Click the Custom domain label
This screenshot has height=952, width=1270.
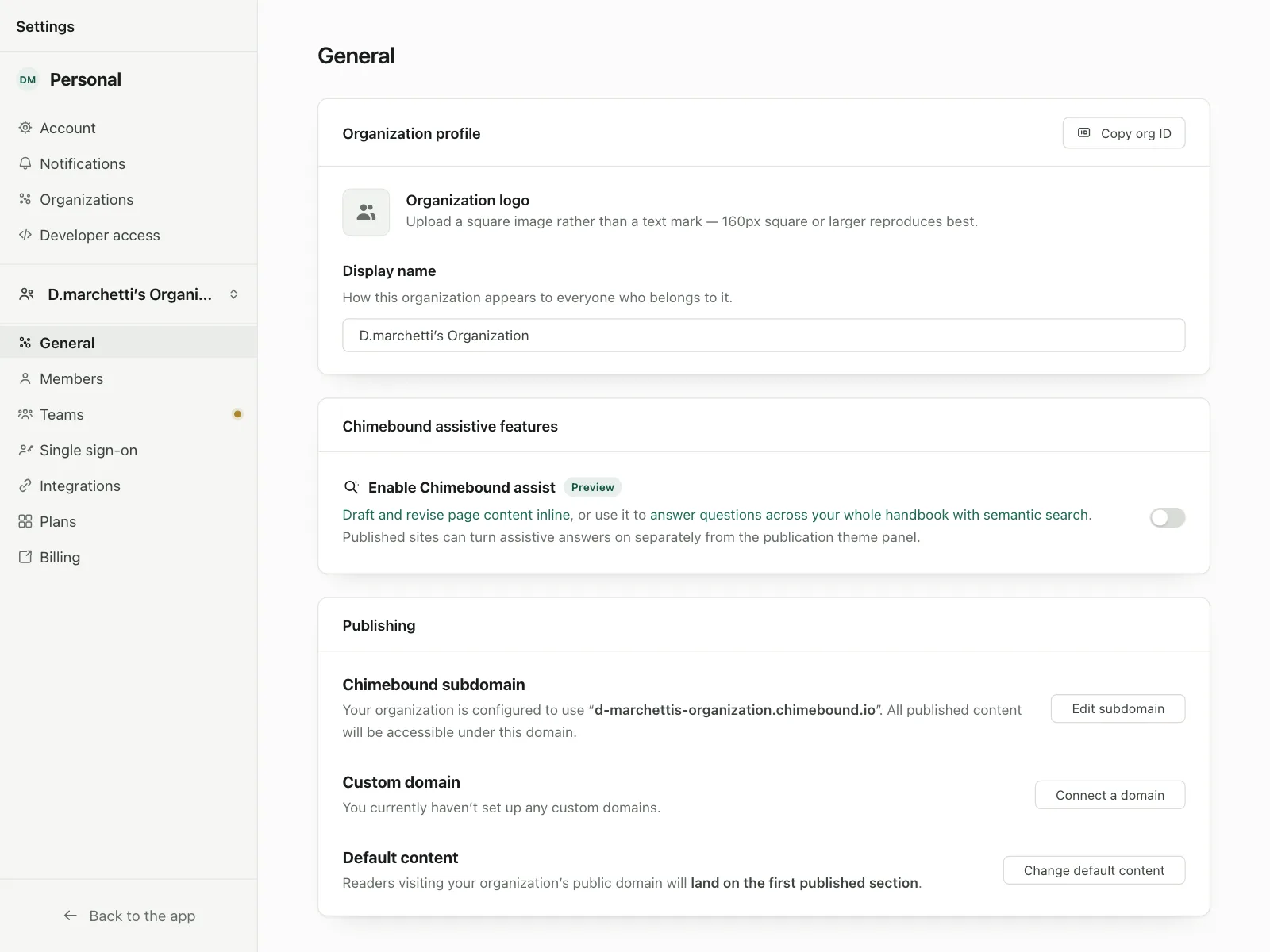[401, 782]
